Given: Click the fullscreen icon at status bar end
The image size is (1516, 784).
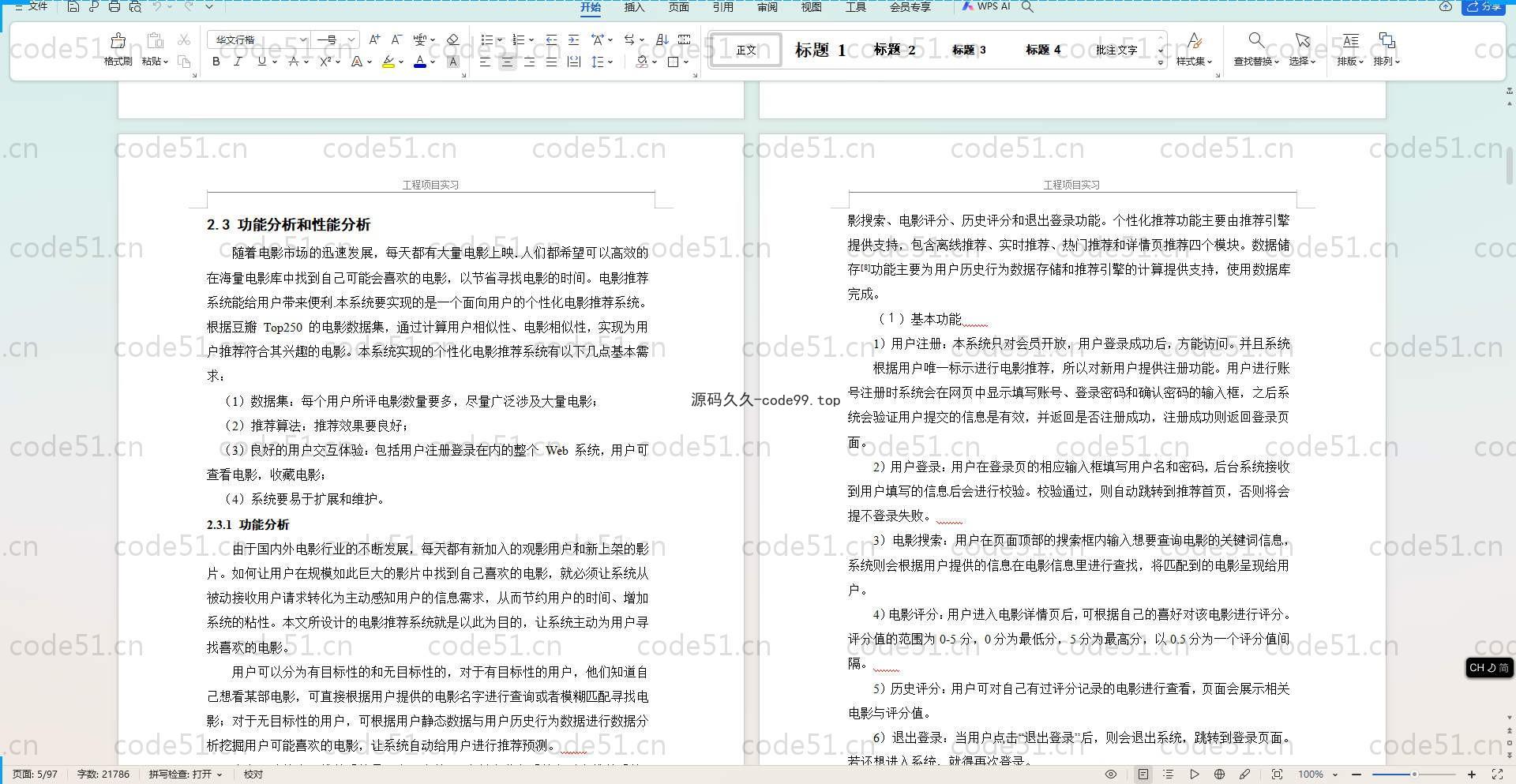Looking at the screenshot, I should (1497, 775).
